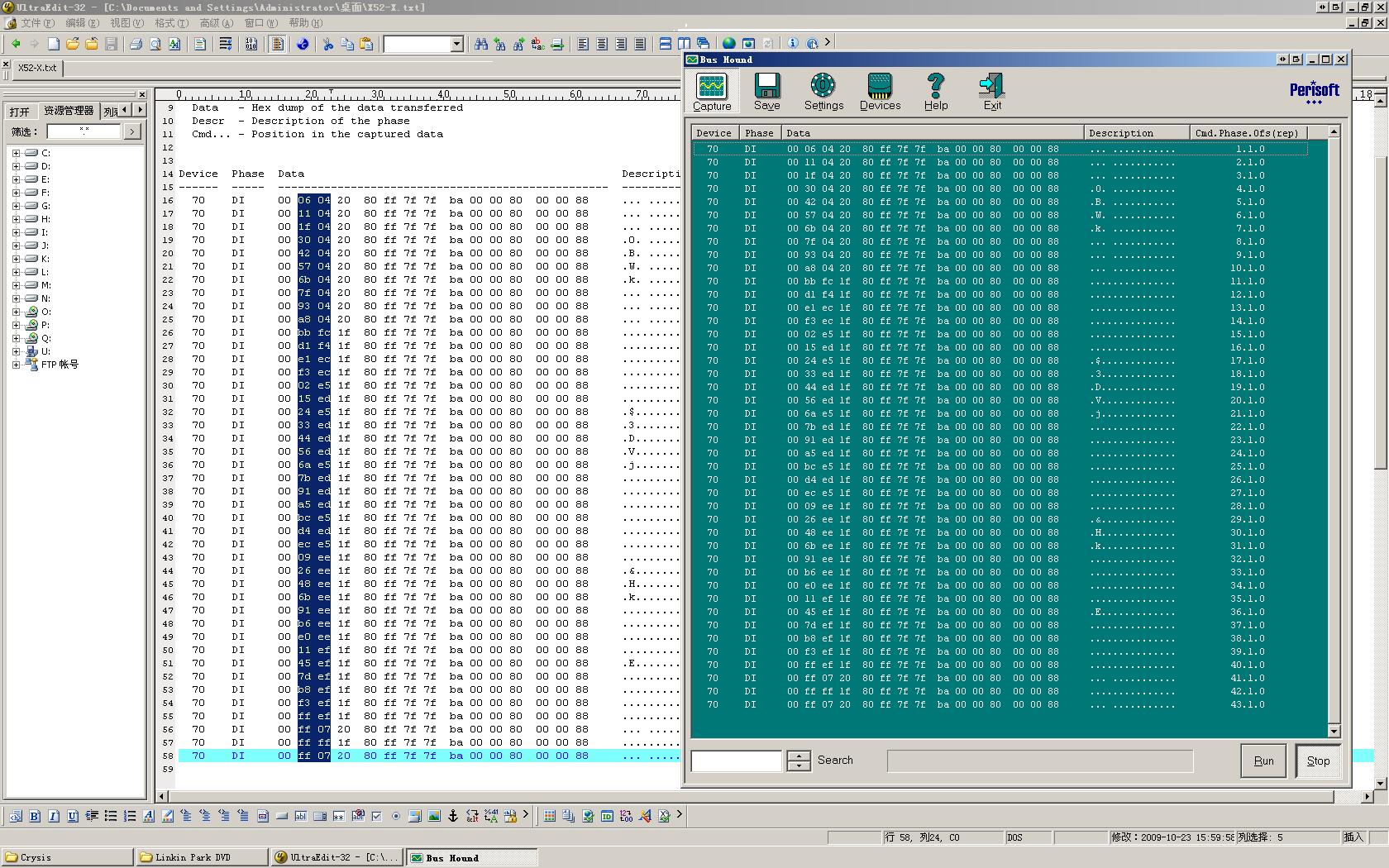
Task: Switch to Linkin Park DVD in taskbar
Action: point(202,857)
